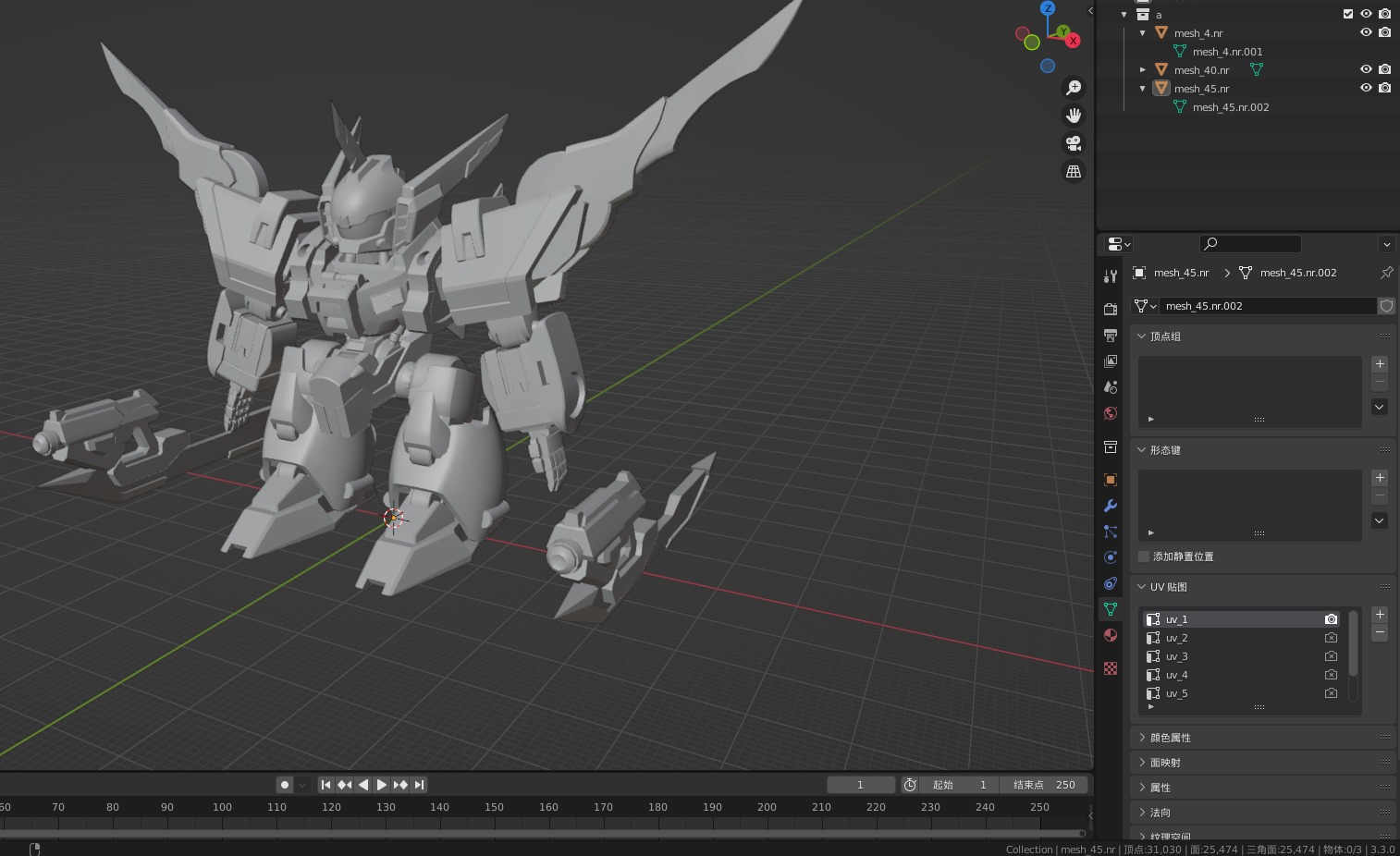Set uv_2 as active render camera
Viewport: 1400px width, 856px height.
1331,638
